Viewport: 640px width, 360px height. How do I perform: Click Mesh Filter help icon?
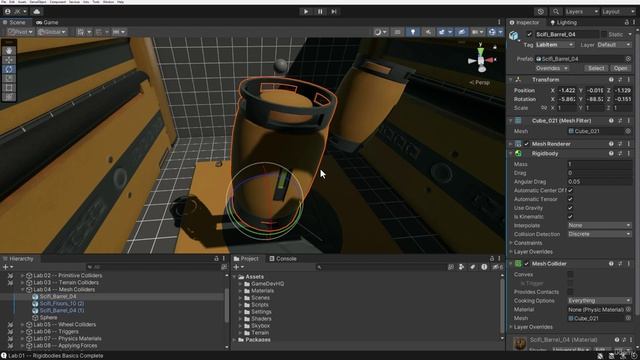pyautogui.click(x=611, y=121)
